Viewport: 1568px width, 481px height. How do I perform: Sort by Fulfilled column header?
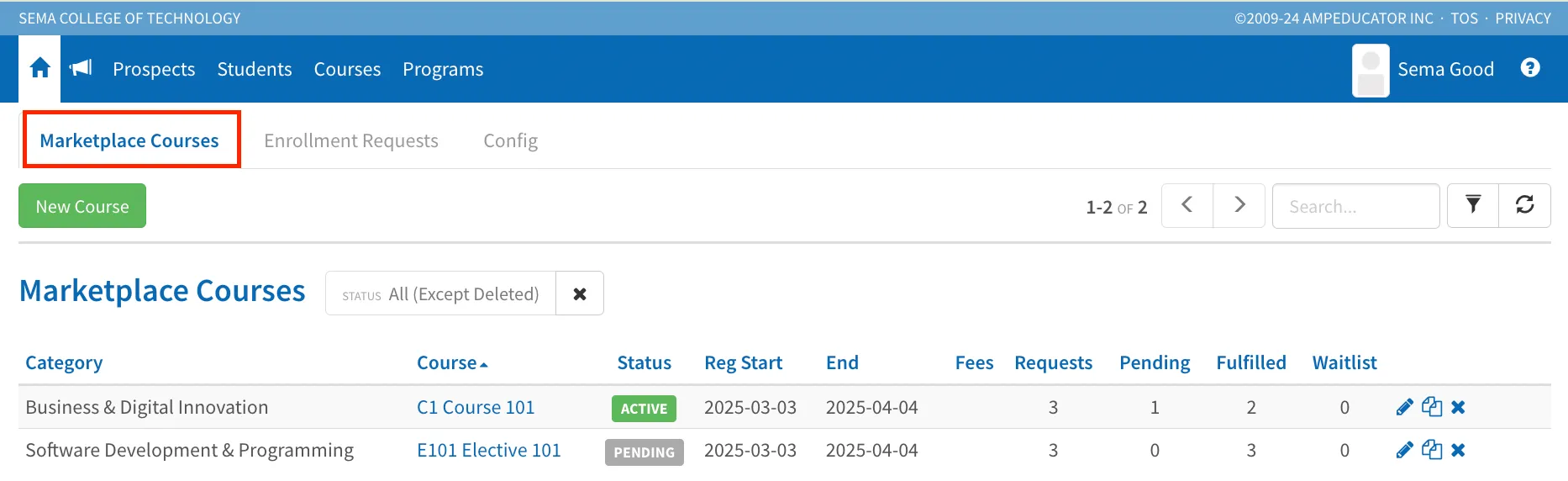1251,362
